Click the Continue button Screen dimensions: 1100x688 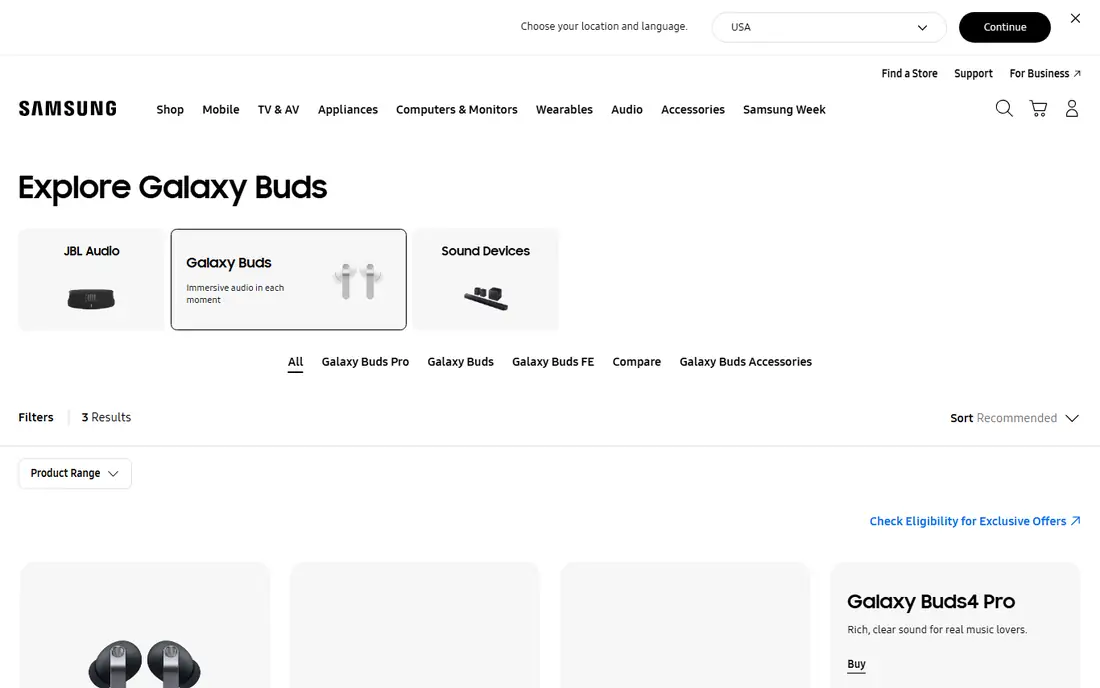1005,27
